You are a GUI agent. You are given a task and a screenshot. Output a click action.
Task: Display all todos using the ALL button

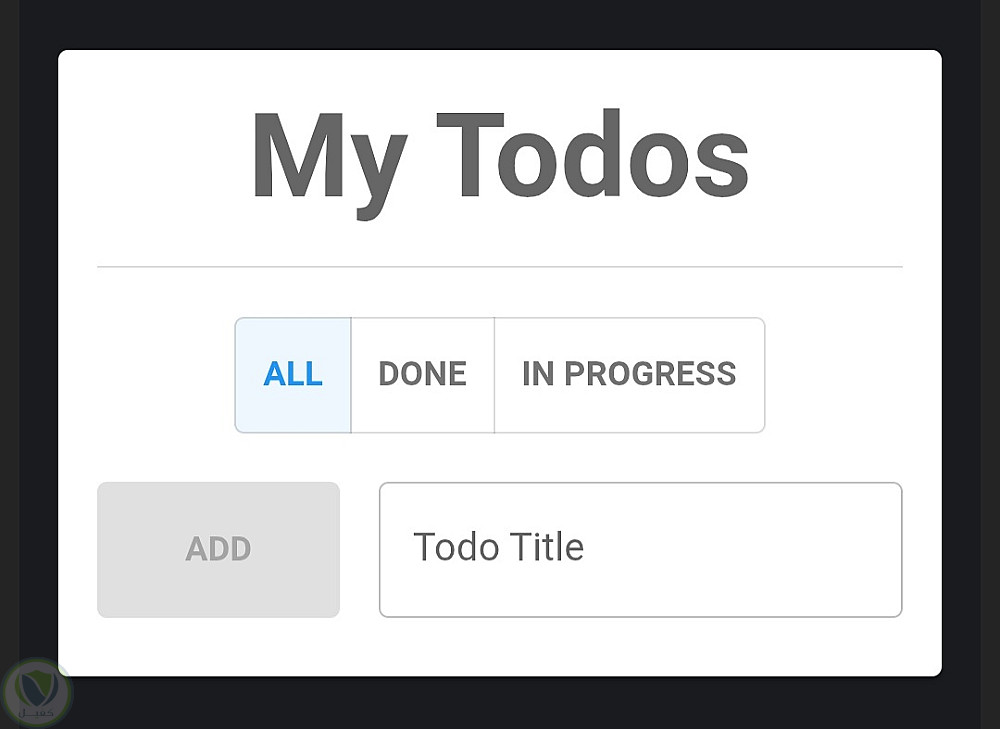click(293, 375)
